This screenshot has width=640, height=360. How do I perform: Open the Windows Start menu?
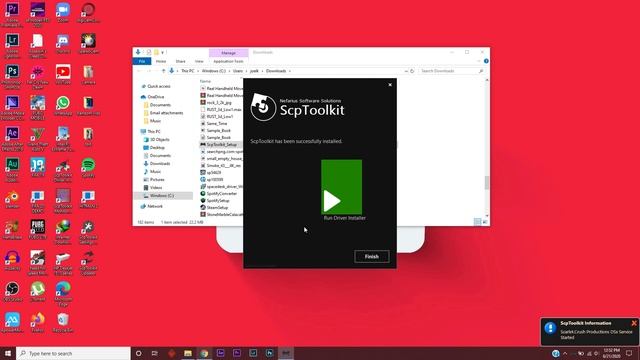click(8, 353)
